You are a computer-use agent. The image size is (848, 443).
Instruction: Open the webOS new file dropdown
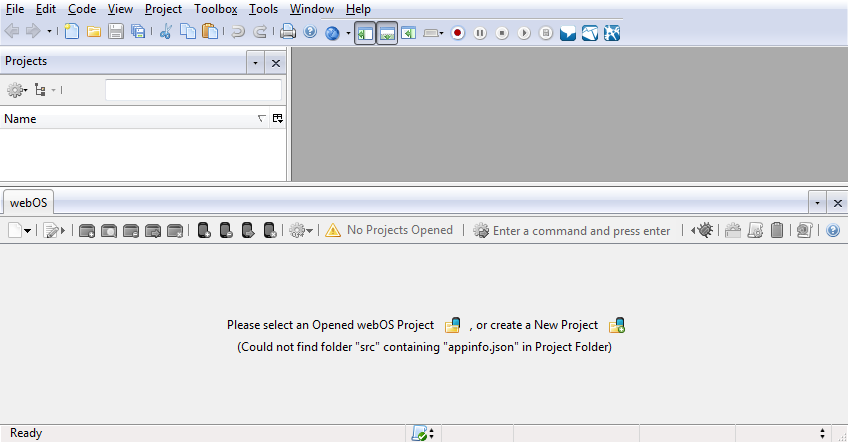(x=19, y=230)
